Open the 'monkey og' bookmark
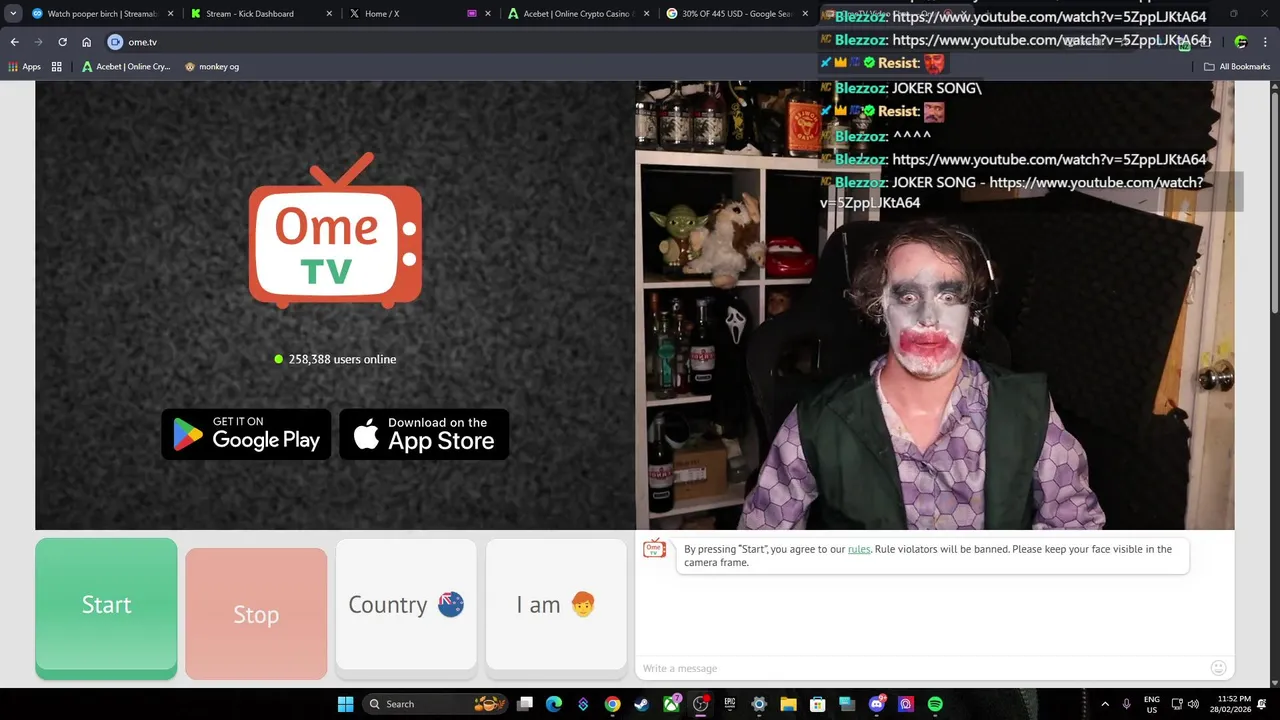Screen dimensions: 1280x720 coord(212,67)
